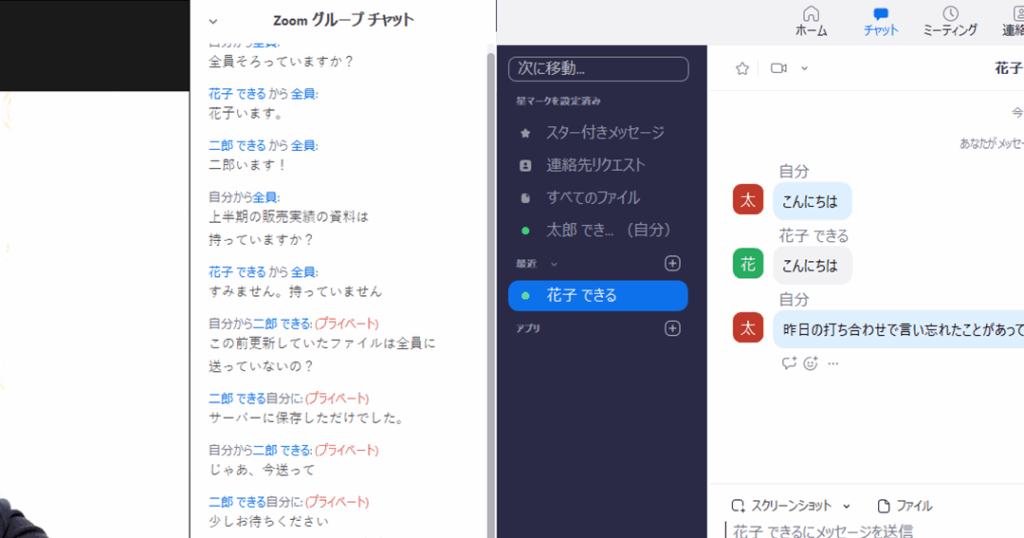Reply to the 昨日の打ち合わせ message
Image resolution: width=1024 pixels, height=538 pixels.
point(789,363)
